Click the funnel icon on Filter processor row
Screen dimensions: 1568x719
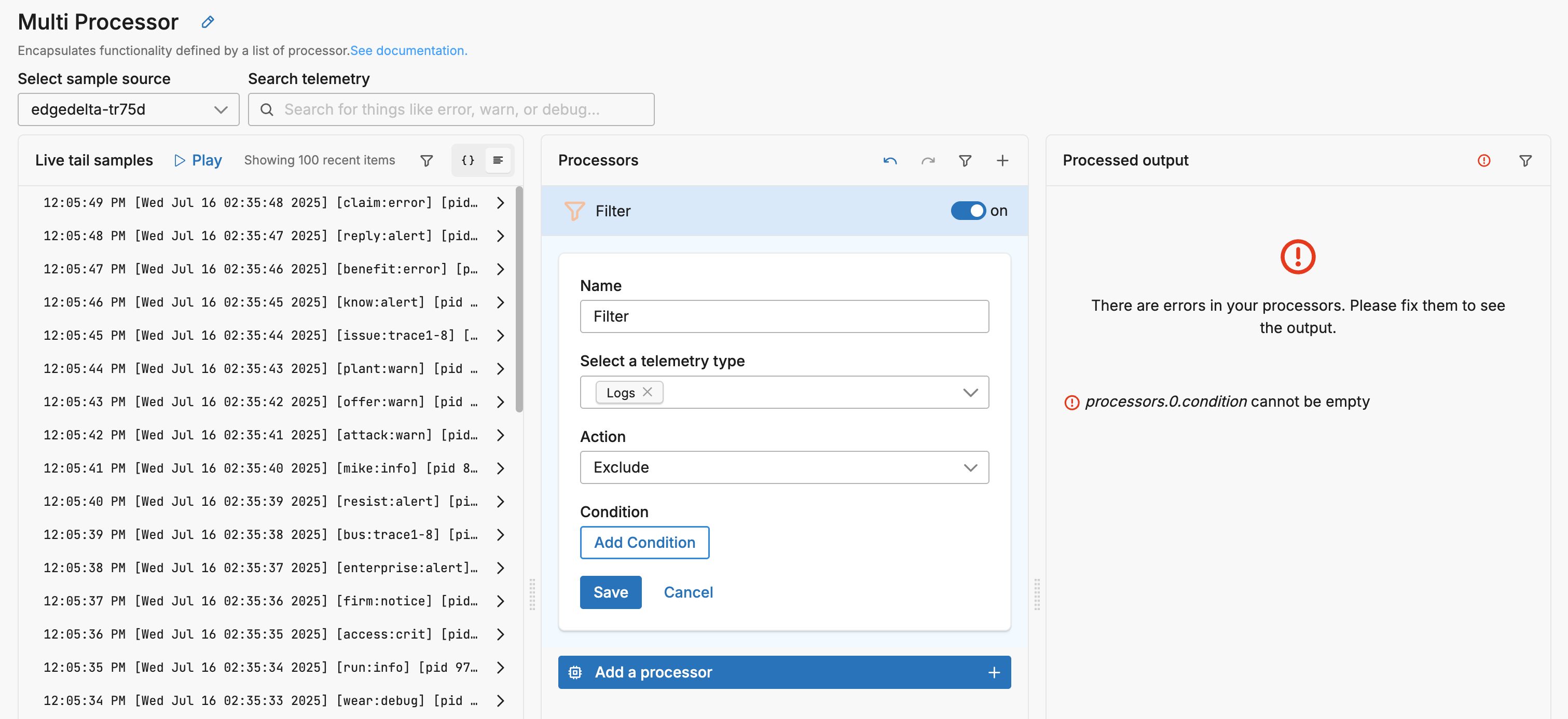coord(574,211)
